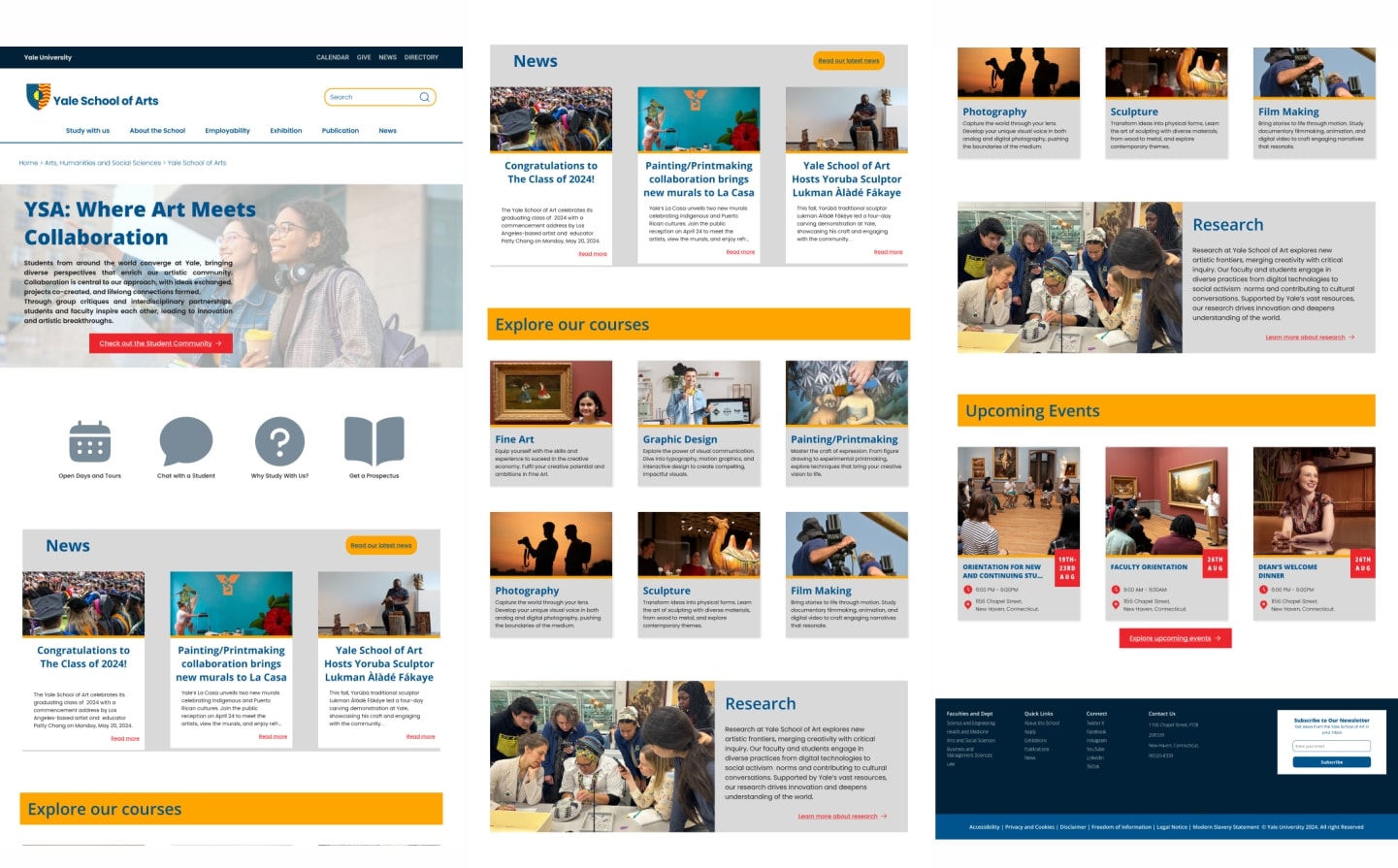Open Arts, Humanities and Social Sciences breadcrumb
This screenshot has height=868, width=1398.
pyautogui.click(x=103, y=163)
